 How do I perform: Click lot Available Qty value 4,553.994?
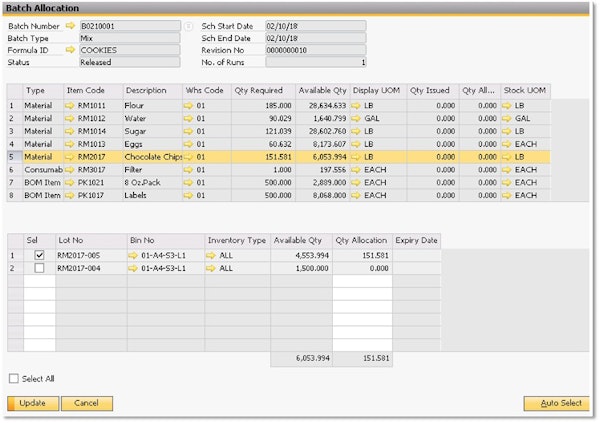point(312,255)
